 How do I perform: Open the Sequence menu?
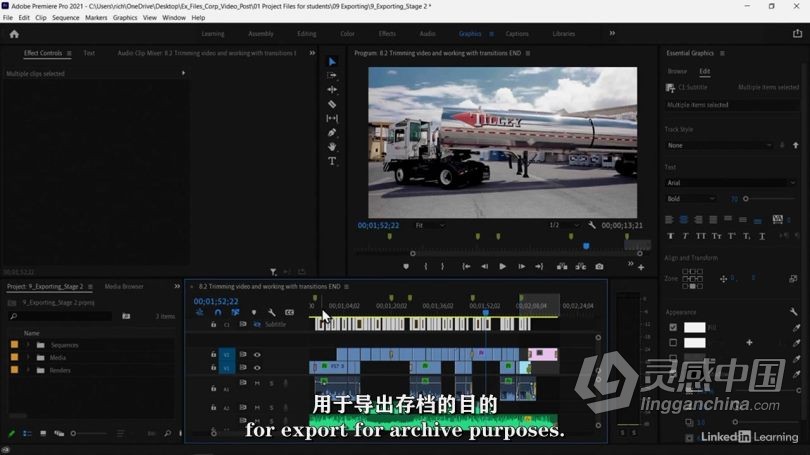[66, 18]
